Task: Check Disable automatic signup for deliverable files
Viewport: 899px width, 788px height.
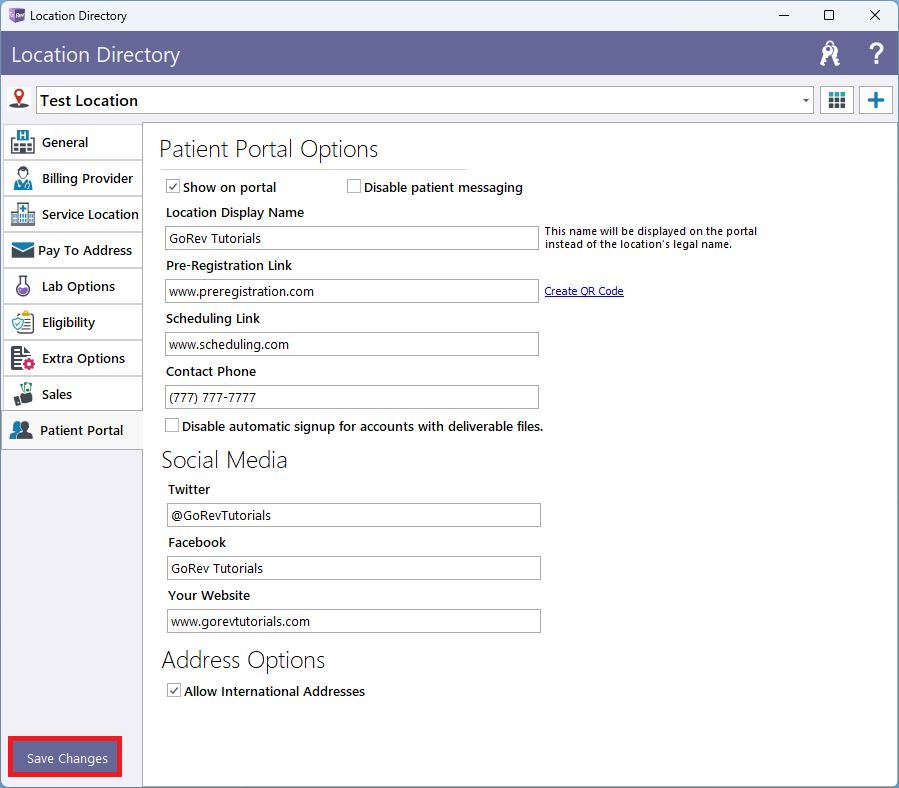Action: [x=171, y=426]
